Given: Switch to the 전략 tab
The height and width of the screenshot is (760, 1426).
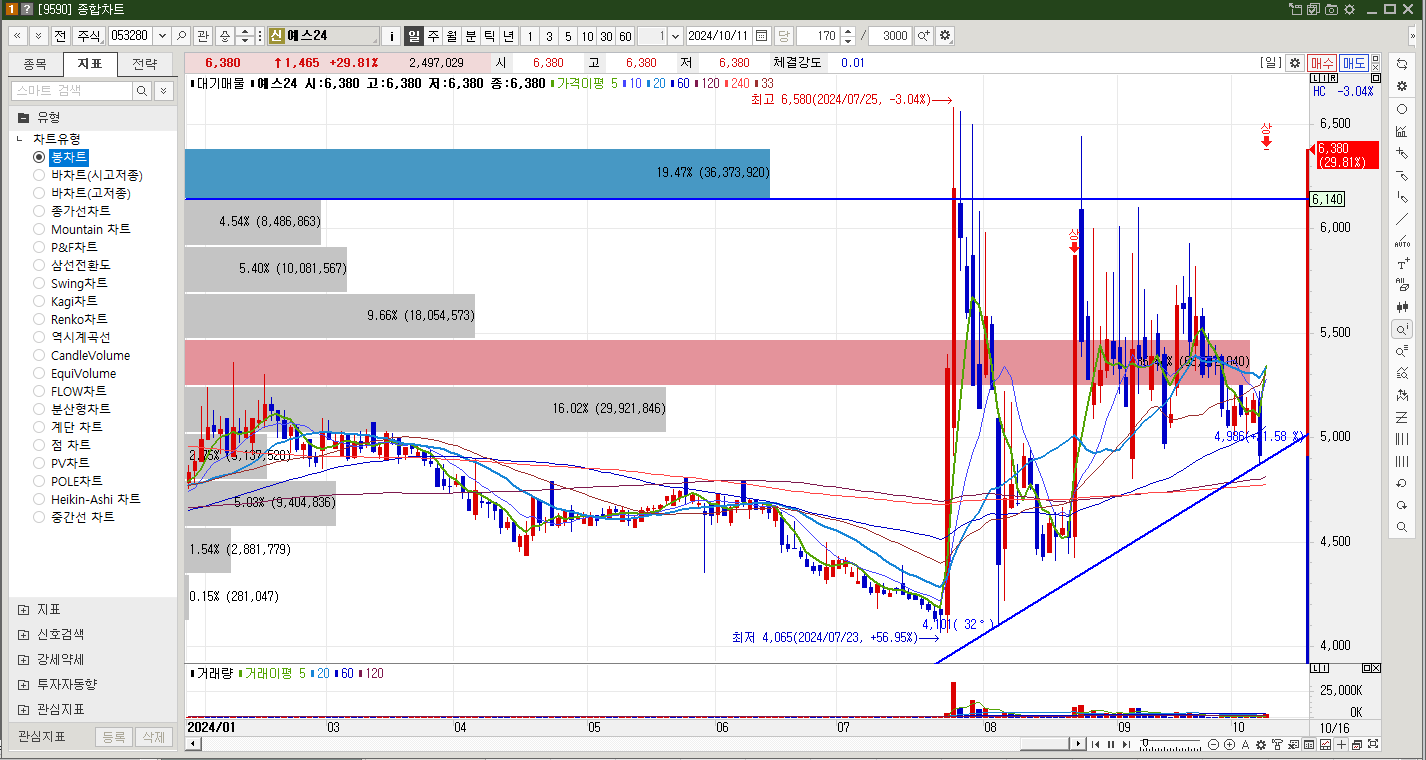Looking at the screenshot, I should pyautogui.click(x=145, y=65).
